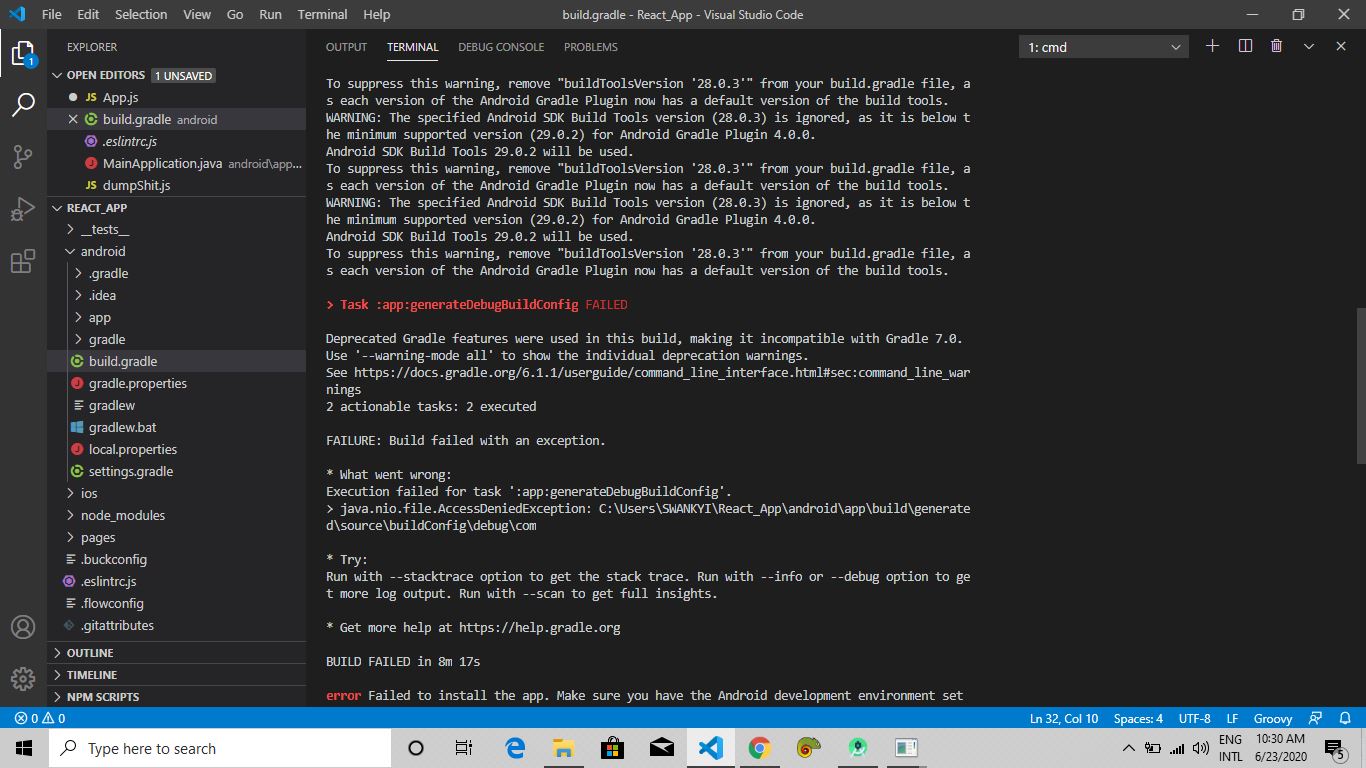Close the terminal panel

pyautogui.click(x=1341, y=46)
